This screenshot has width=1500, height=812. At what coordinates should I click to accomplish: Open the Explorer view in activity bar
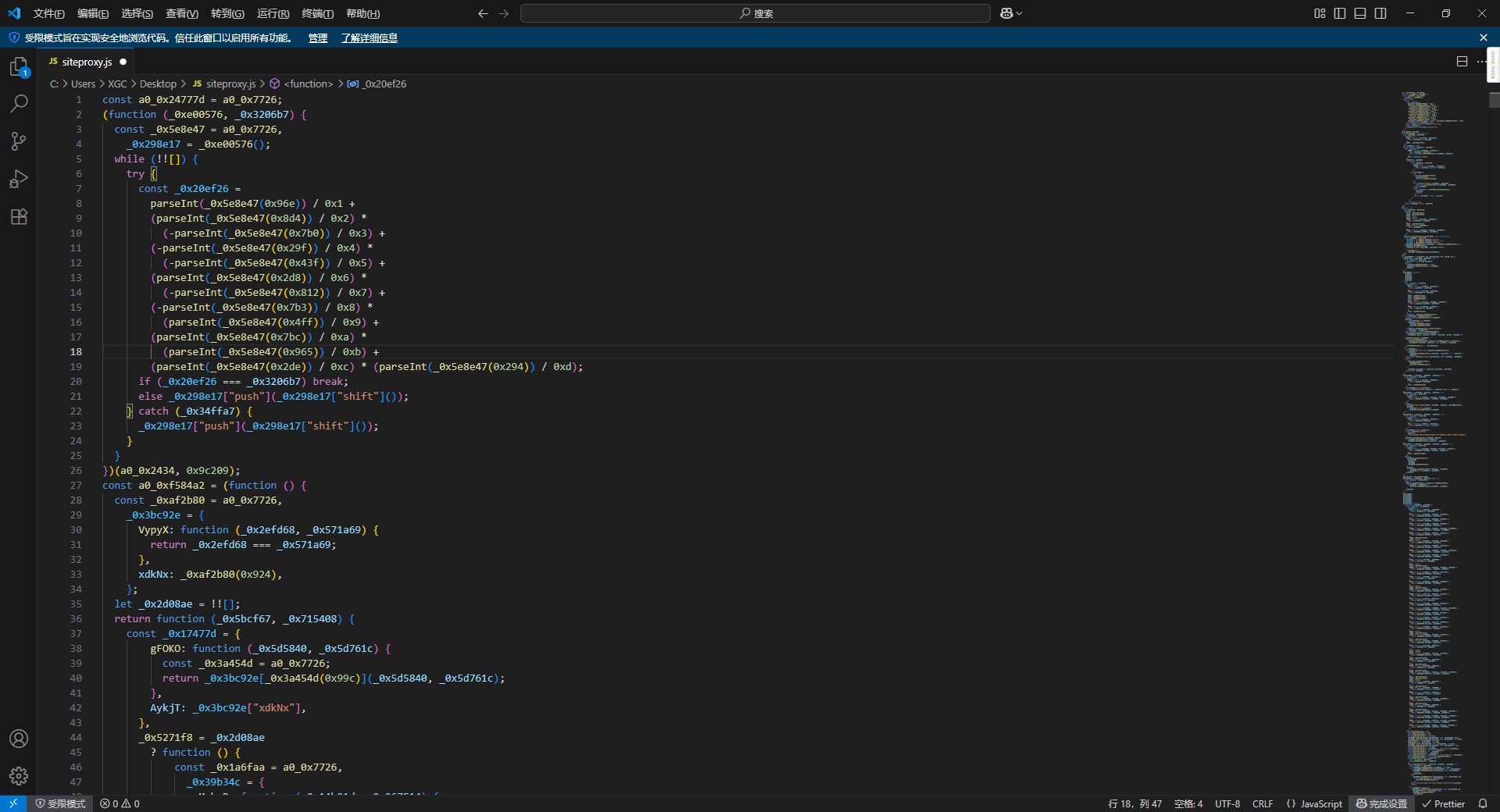pyautogui.click(x=19, y=67)
